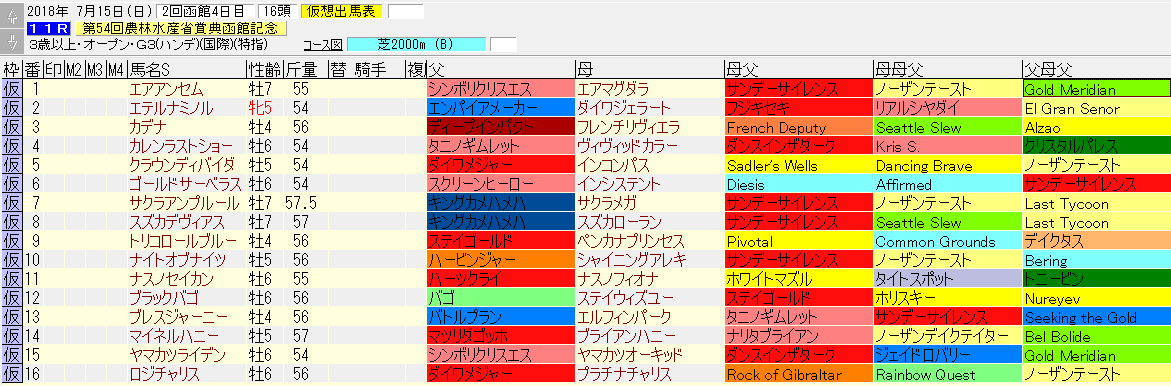Click the empty box beside 仮想出馬表
The image size is (1171, 386).
pyautogui.click(x=406, y=11)
